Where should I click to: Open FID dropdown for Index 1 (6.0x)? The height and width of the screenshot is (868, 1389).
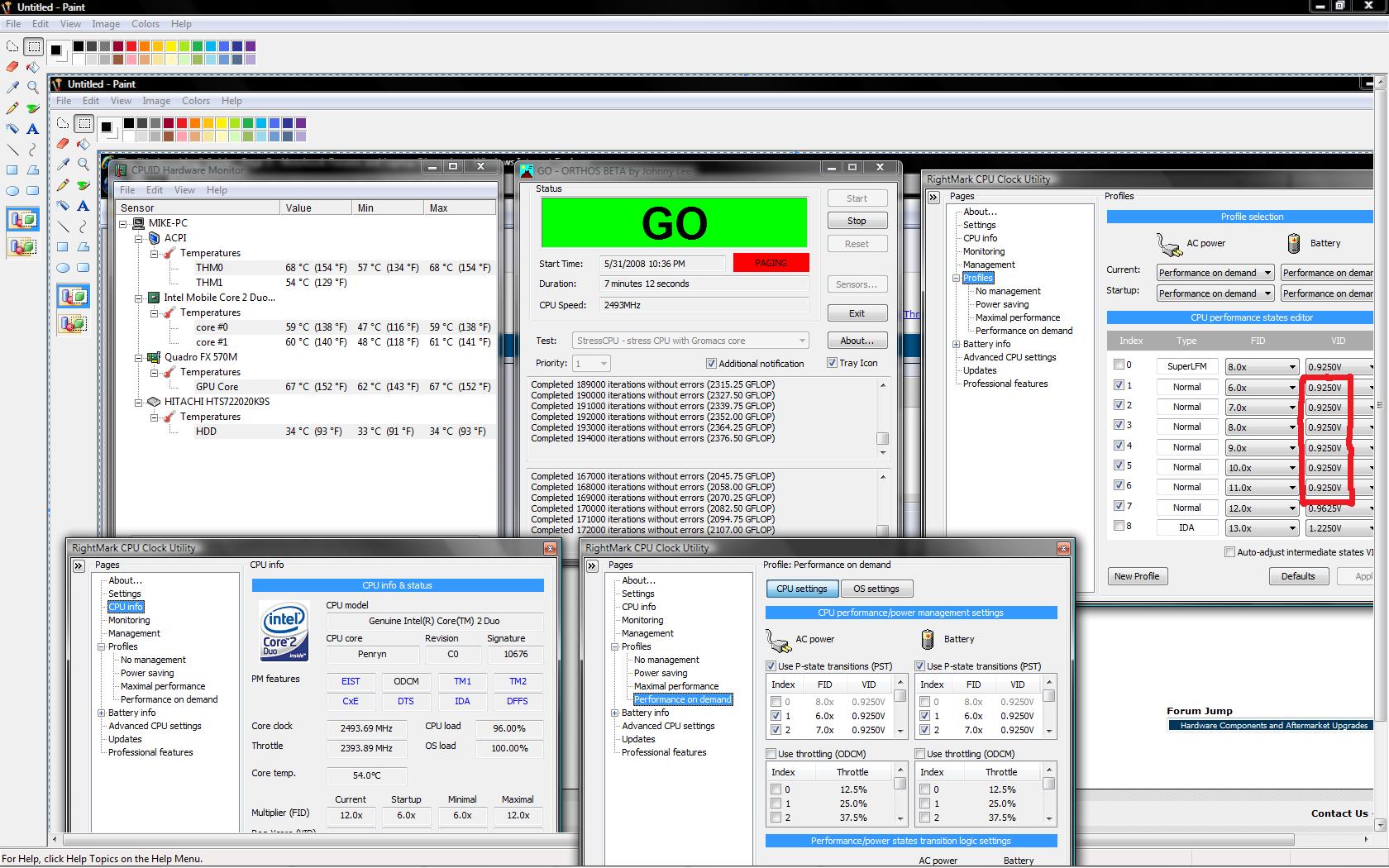pos(1262,388)
